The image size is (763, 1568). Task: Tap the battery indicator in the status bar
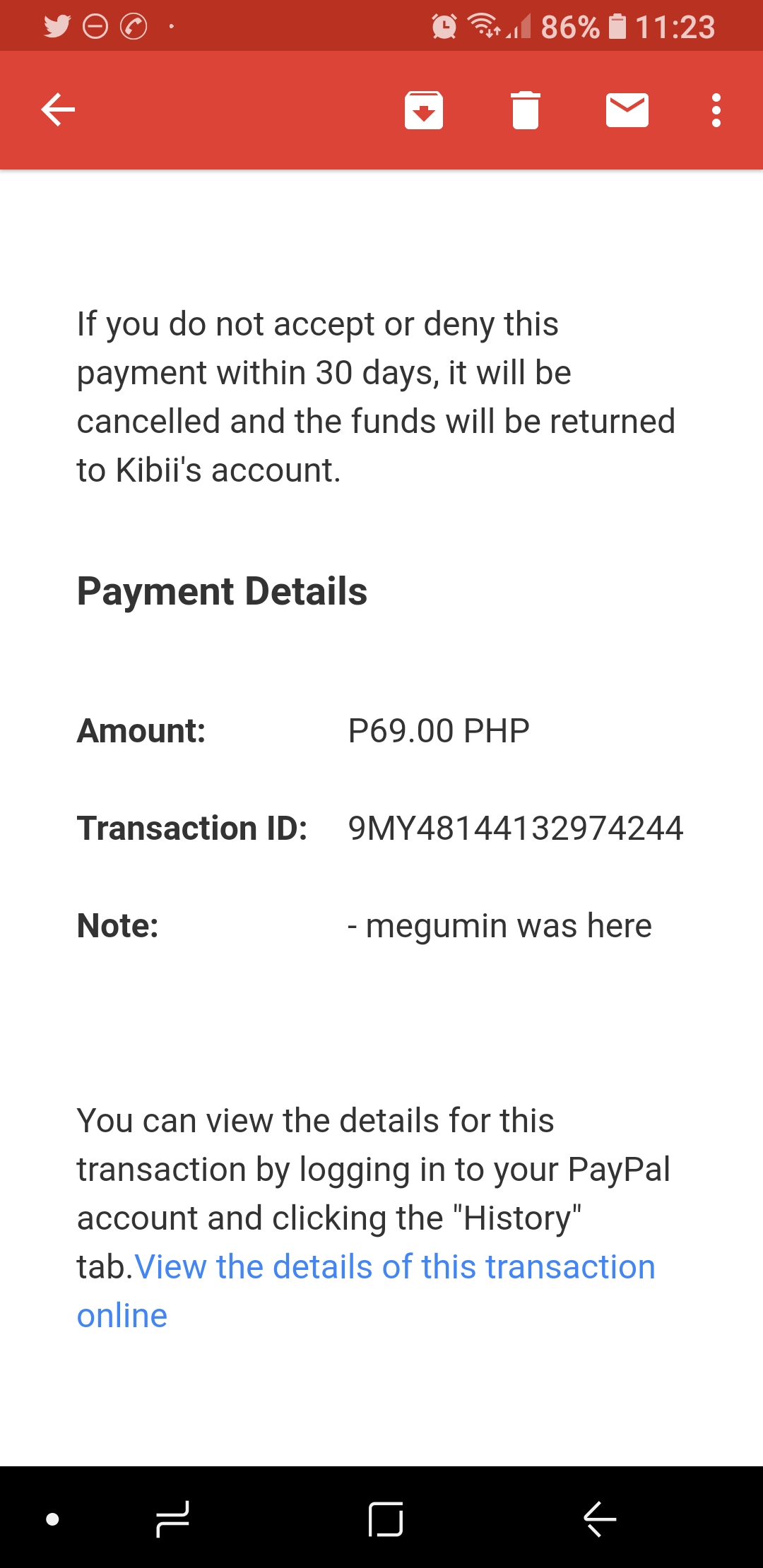point(617,27)
